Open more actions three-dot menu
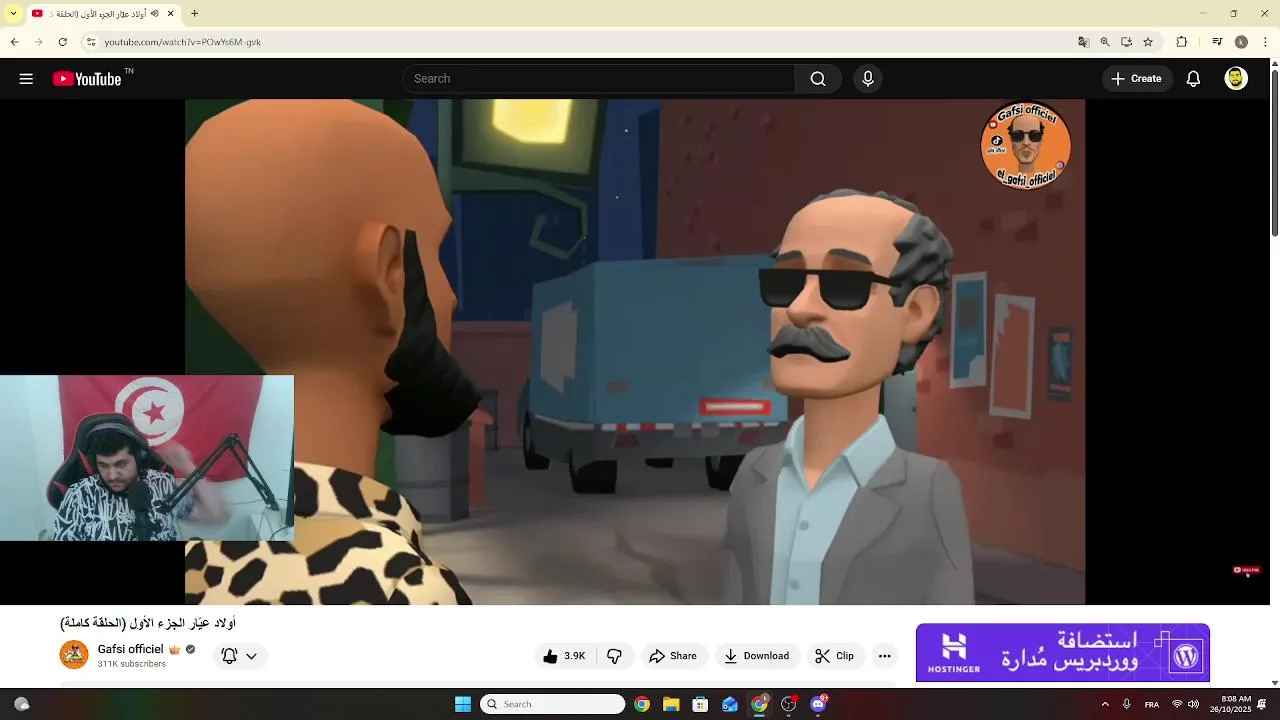 [884, 656]
